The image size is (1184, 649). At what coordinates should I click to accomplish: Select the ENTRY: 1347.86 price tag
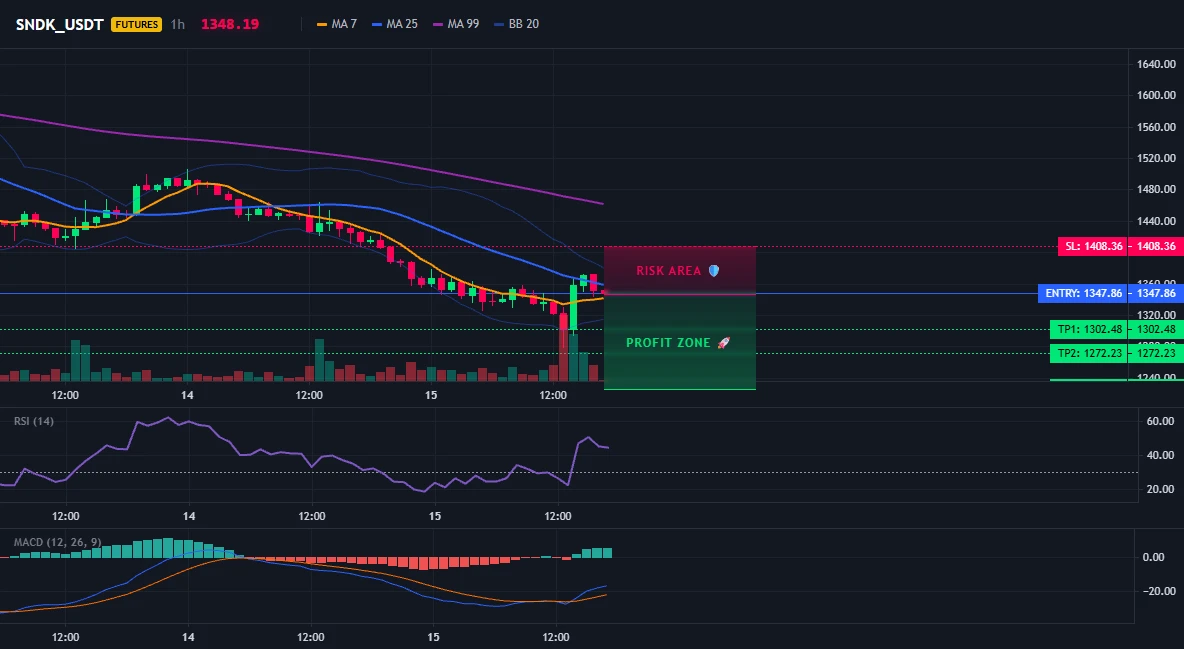(1083, 293)
